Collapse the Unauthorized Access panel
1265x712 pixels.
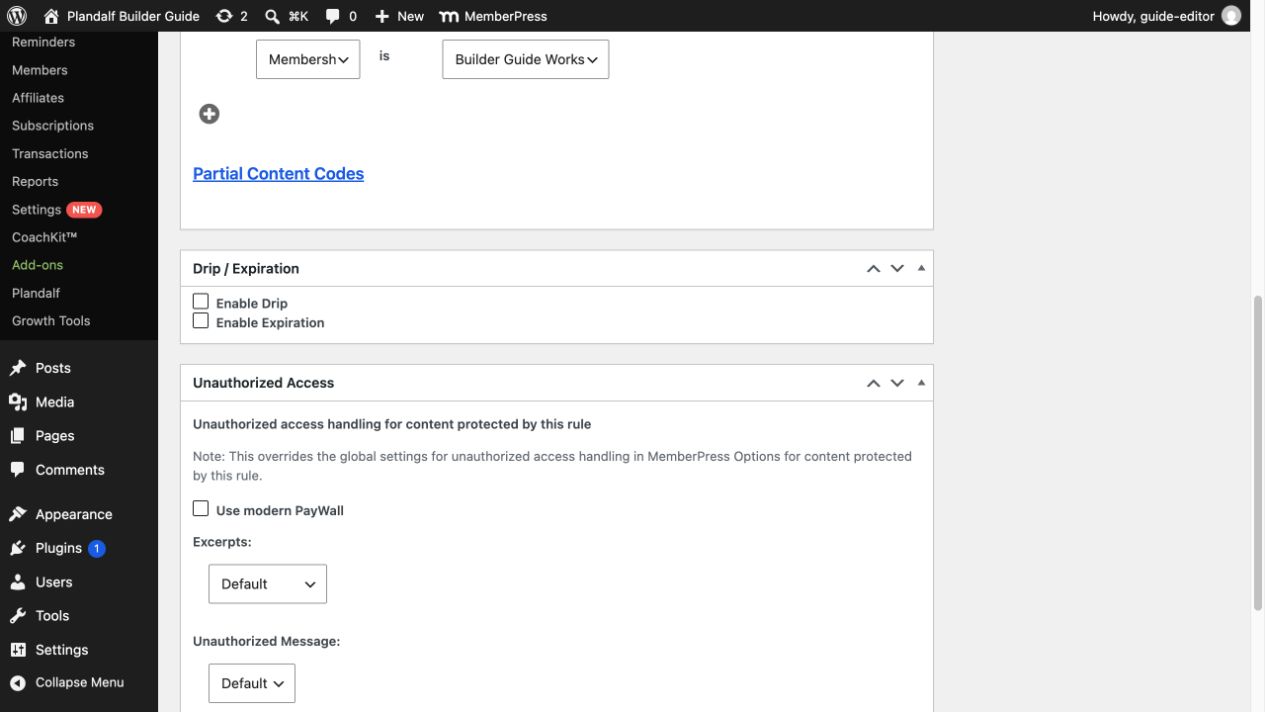[x=921, y=383]
